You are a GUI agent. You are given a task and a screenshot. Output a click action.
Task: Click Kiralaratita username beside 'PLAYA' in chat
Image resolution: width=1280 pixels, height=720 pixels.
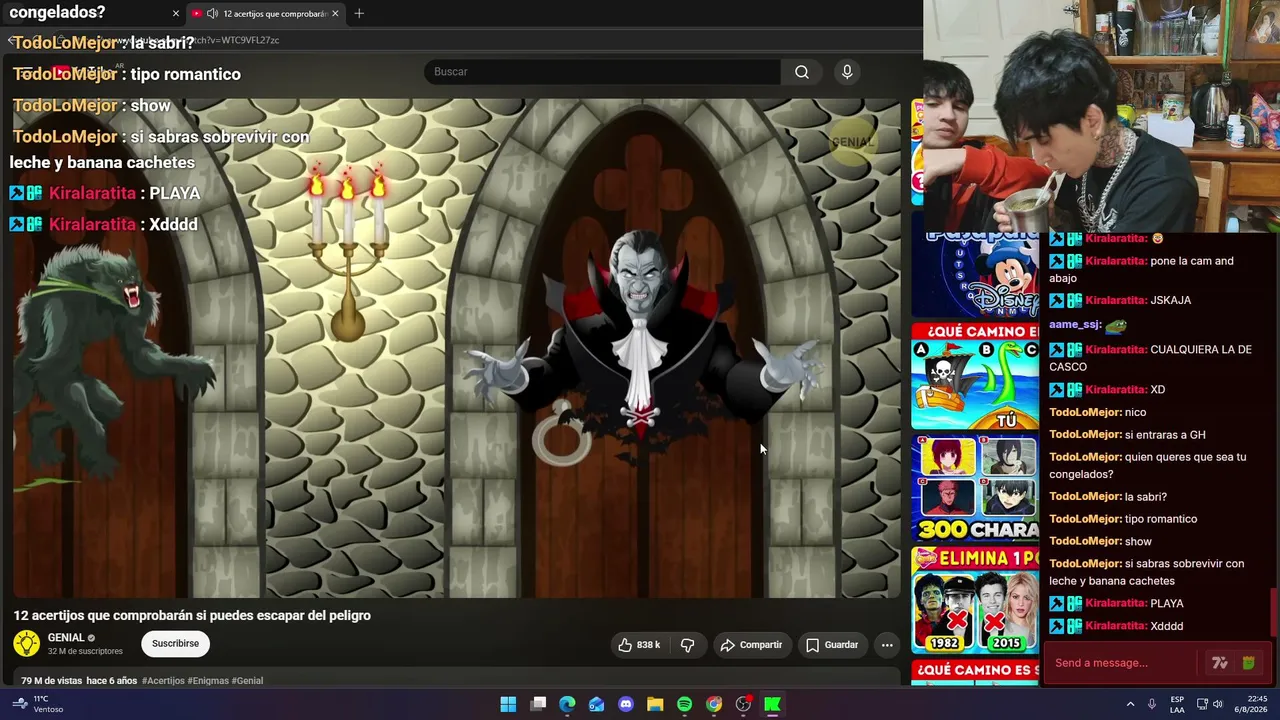point(1116,603)
